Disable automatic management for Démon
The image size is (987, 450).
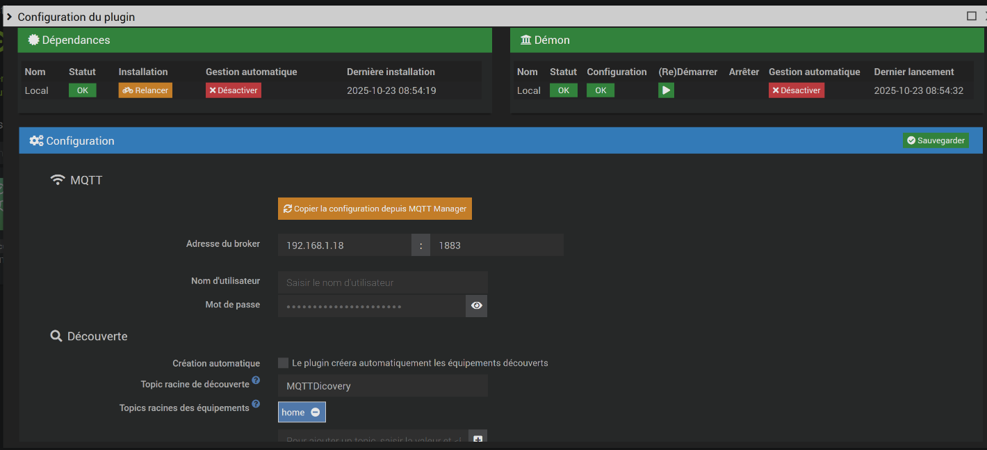pyautogui.click(x=796, y=90)
